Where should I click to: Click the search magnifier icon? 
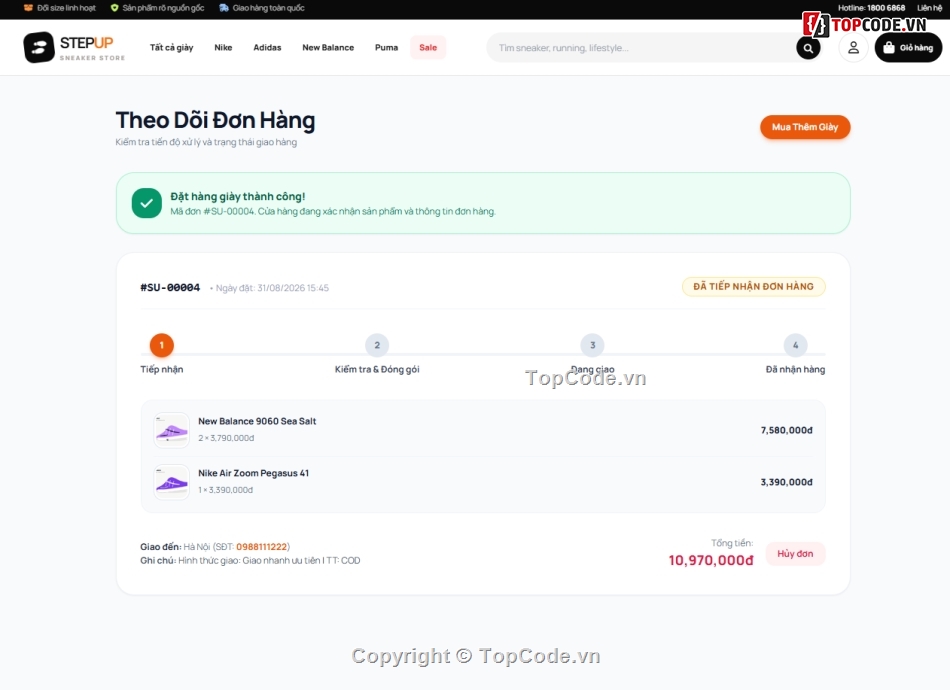click(808, 48)
